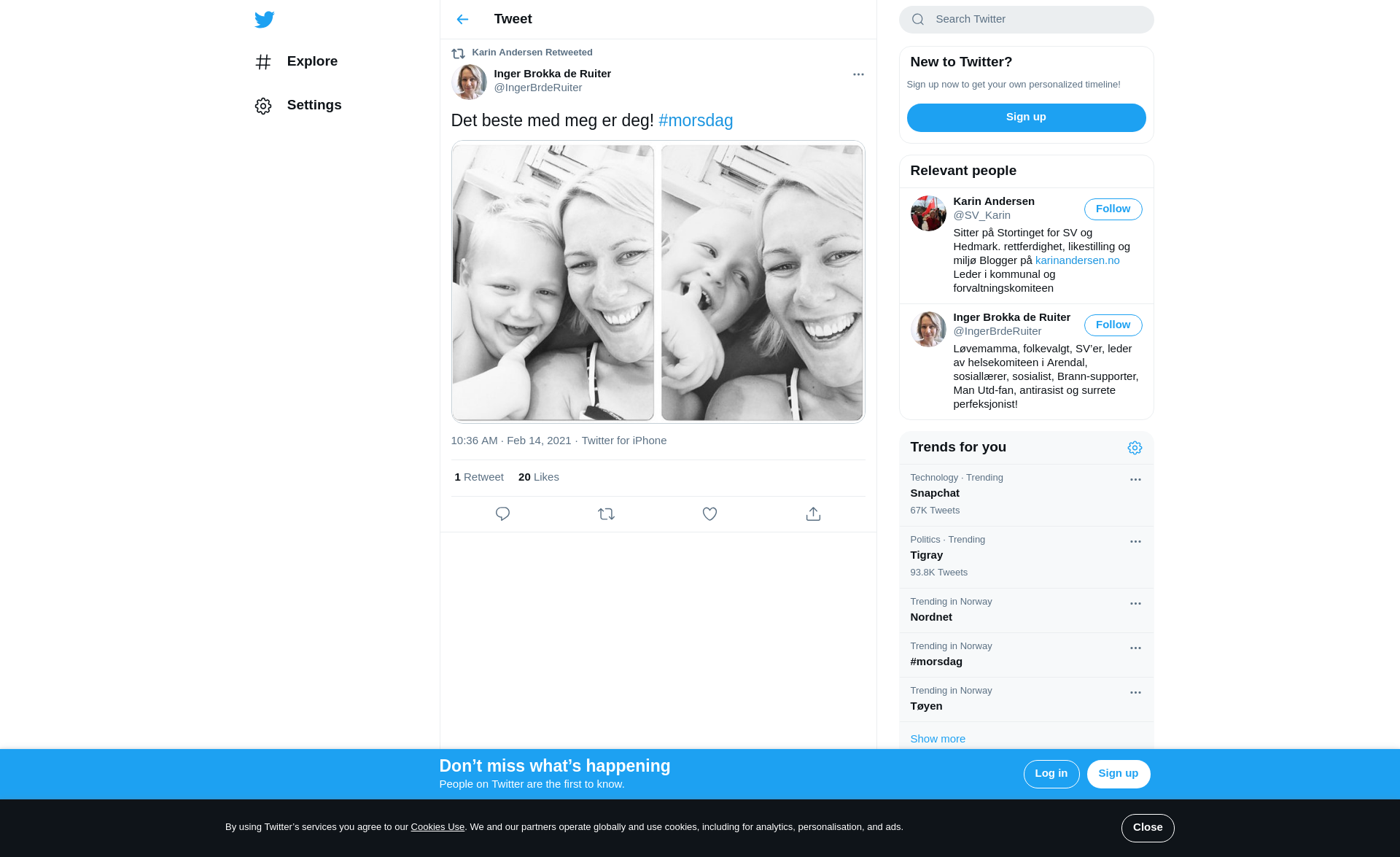1400x857 pixels.
Task: Close the cookie notice
Action: tap(1148, 828)
